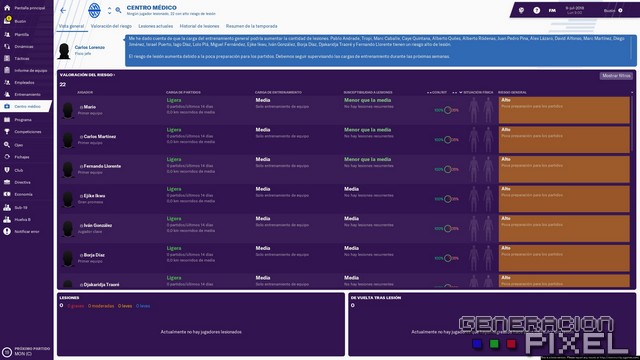Open Tácticas icon in sidebar
Viewport: 640px width, 360px height.
point(7,58)
